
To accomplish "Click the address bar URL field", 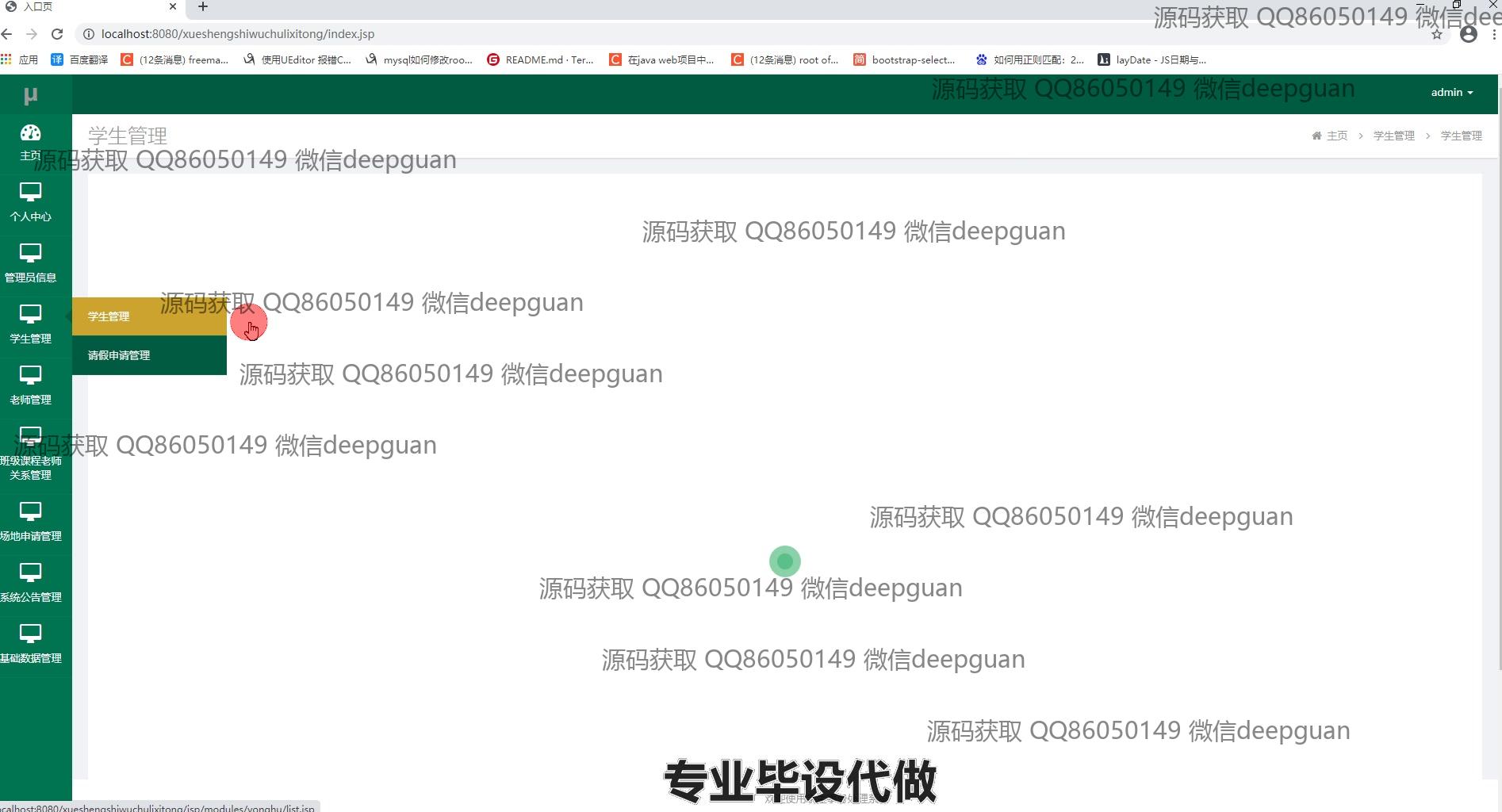I will [x=761, y=34].
